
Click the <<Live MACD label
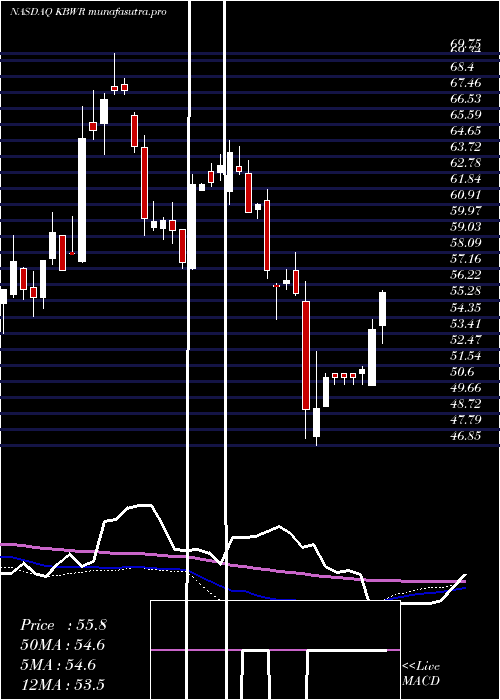[x=421, y=674]
